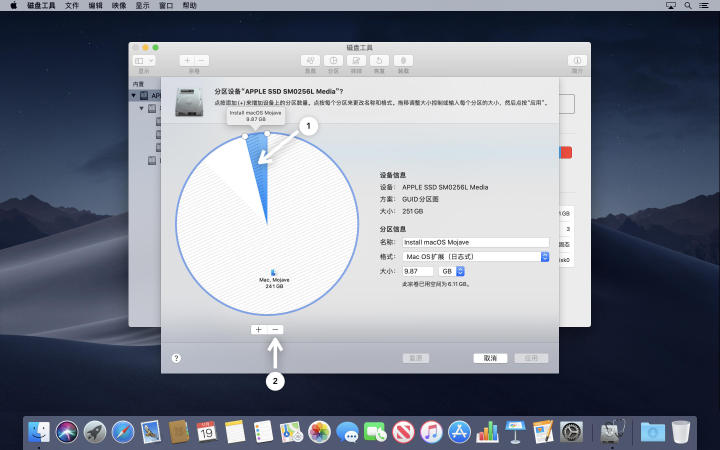Open Safari from the Dock
The image size is (720, 450).
click(x=123, y=432)
